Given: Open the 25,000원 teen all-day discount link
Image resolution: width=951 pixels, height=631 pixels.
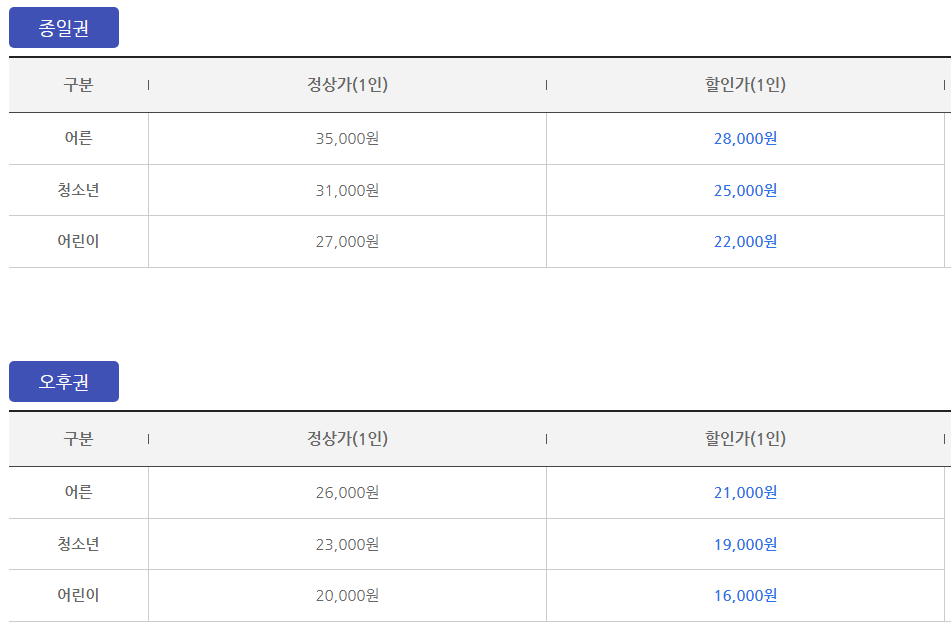Looking at the screenshot, I should pos(744,190).
